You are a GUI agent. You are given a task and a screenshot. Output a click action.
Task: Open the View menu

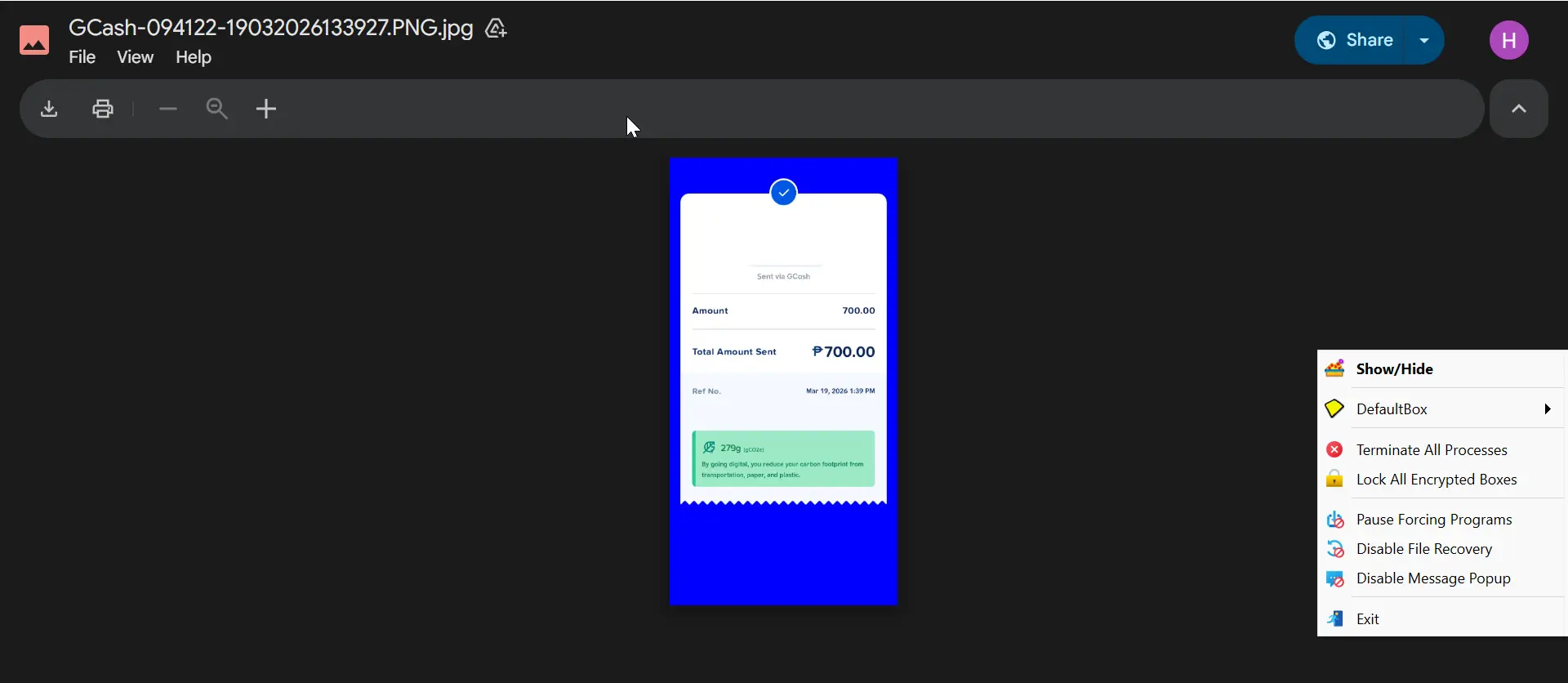135,57
